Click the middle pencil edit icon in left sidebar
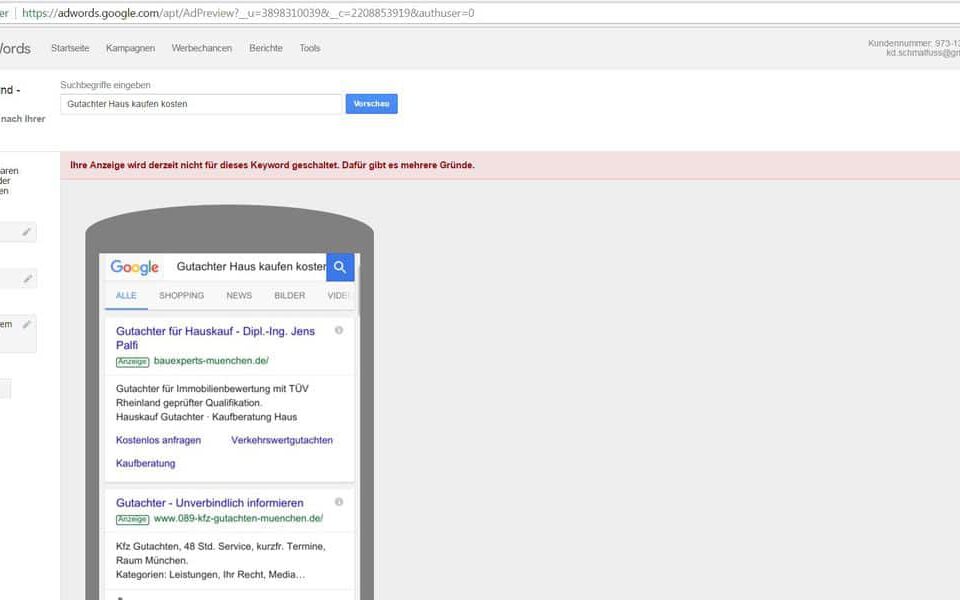This screenshot has height=600, width=960. (28, 279)
